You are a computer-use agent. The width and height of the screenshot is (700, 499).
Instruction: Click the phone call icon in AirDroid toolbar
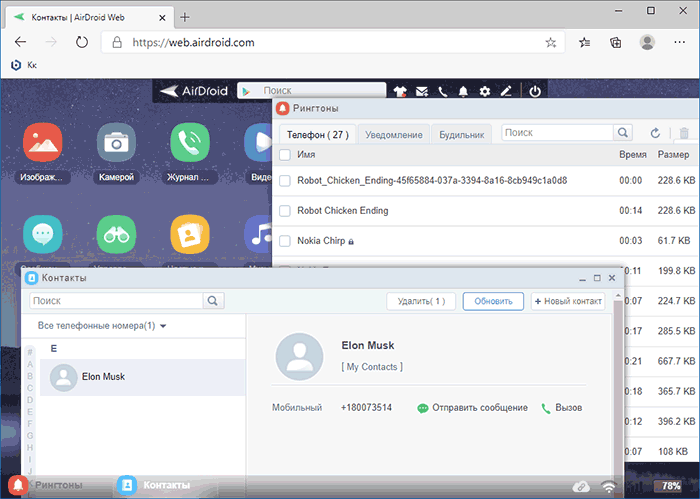[x=442, y=91]
